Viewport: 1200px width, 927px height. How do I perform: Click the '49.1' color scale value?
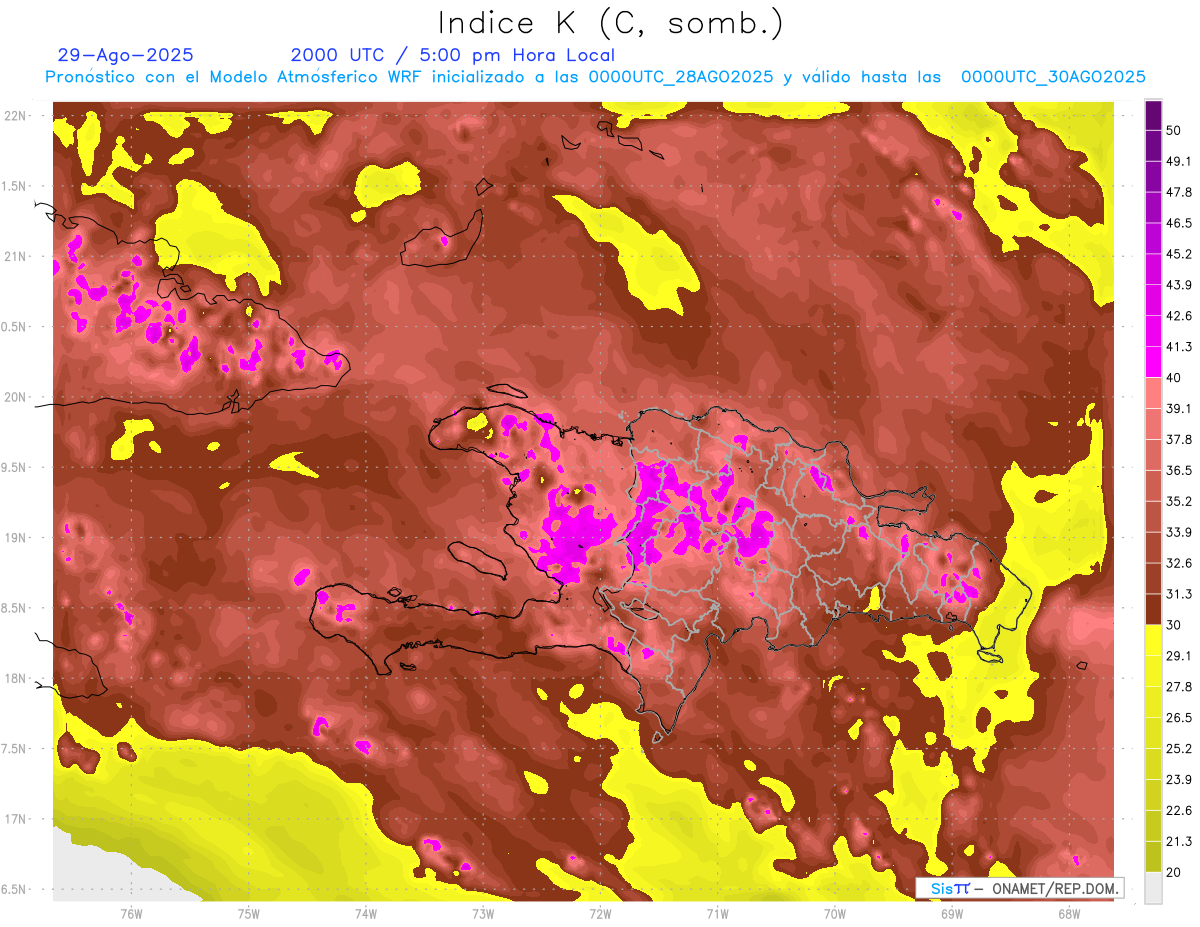[1179, 162]
